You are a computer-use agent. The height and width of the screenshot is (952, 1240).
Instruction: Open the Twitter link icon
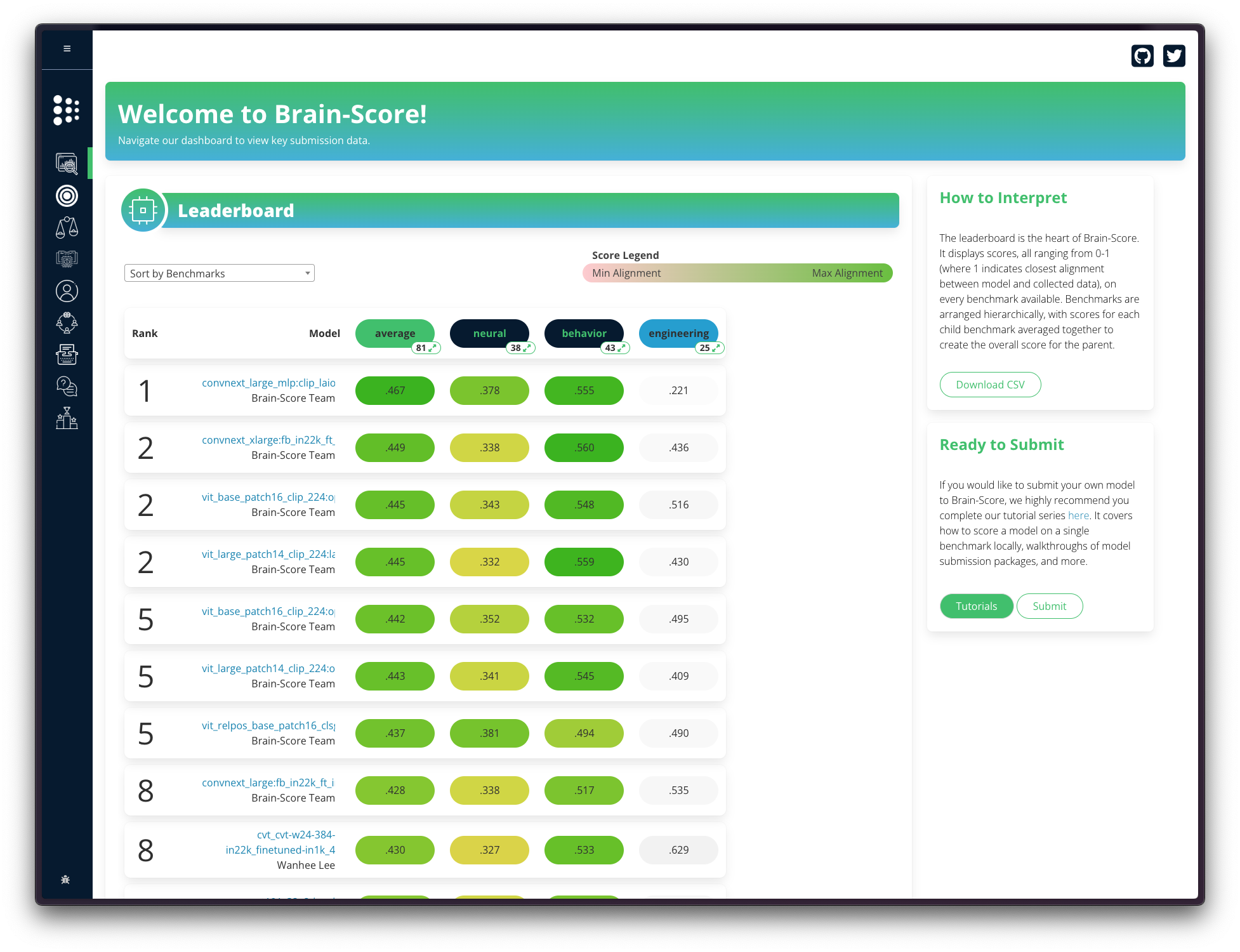(1174, 56)
